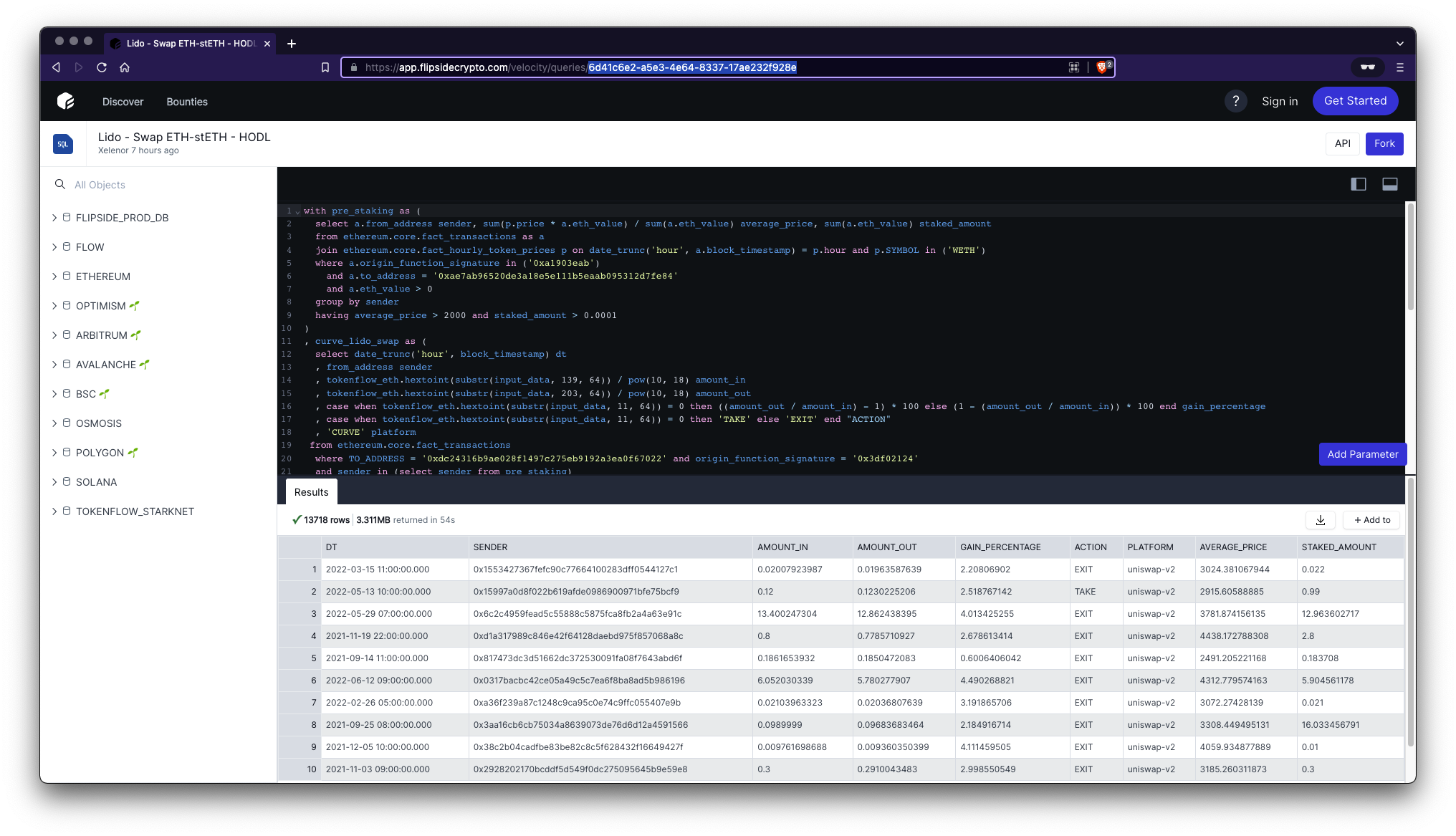
Task: Select the Results tab
Action: point(311,492)
